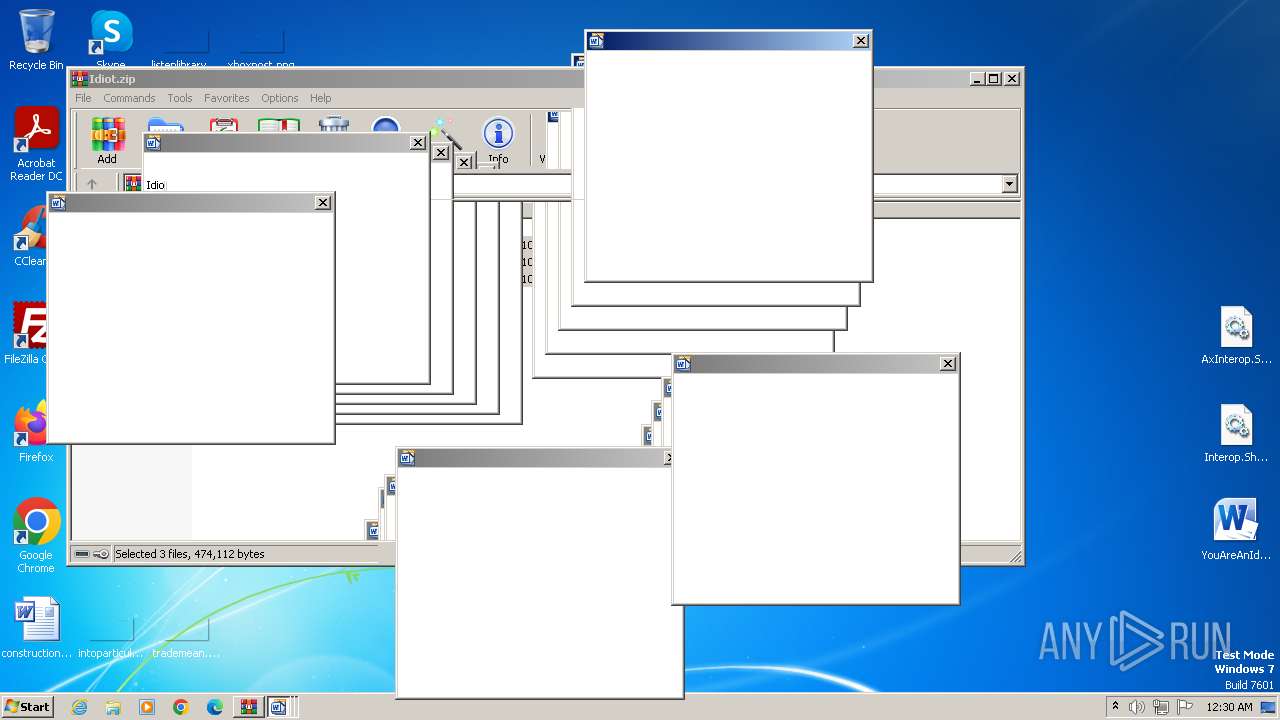1280x720 pixels.
Task: Select the AxInterop.S... desktop file
Action: coord(1237,336)
